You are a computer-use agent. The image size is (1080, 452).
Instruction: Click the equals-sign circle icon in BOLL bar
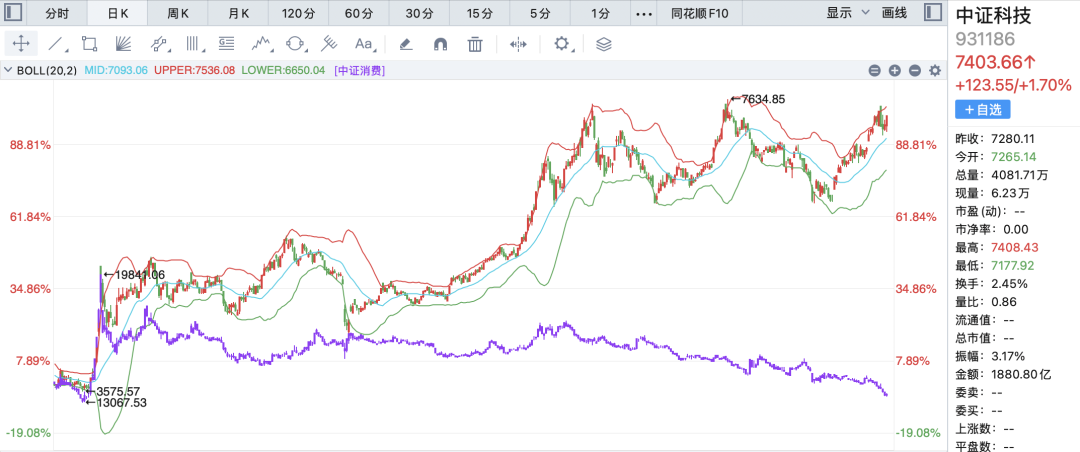(x=874, y=70)
